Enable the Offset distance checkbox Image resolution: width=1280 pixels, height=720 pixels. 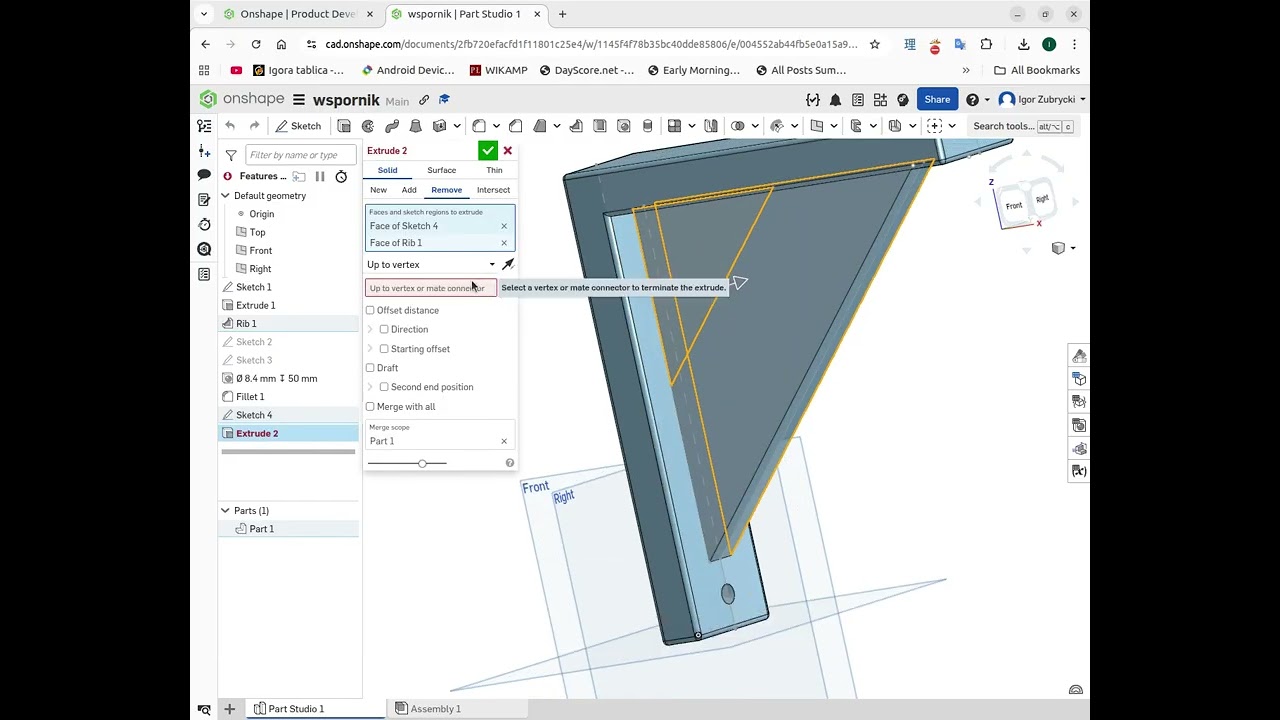[370, 310]
